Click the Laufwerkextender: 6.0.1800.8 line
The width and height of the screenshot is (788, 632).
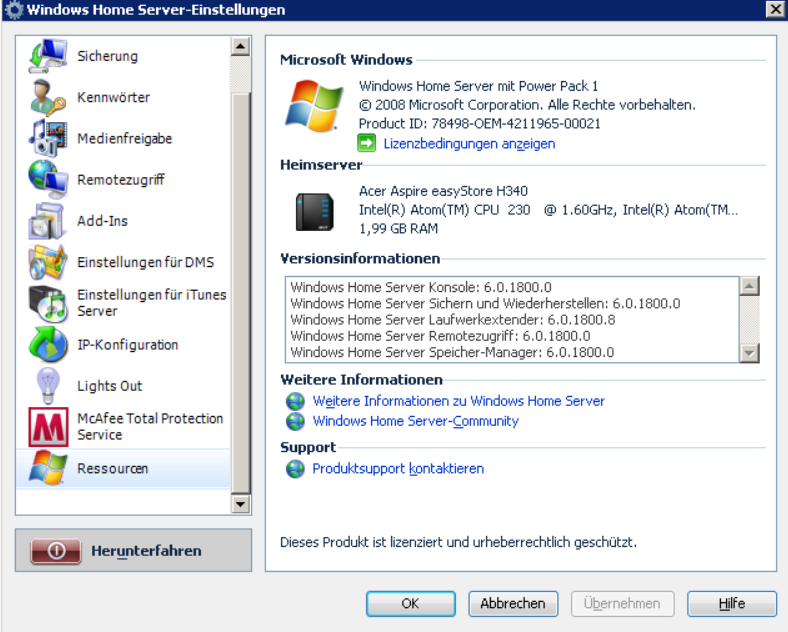pyautogui.click(x=452, y=320)
